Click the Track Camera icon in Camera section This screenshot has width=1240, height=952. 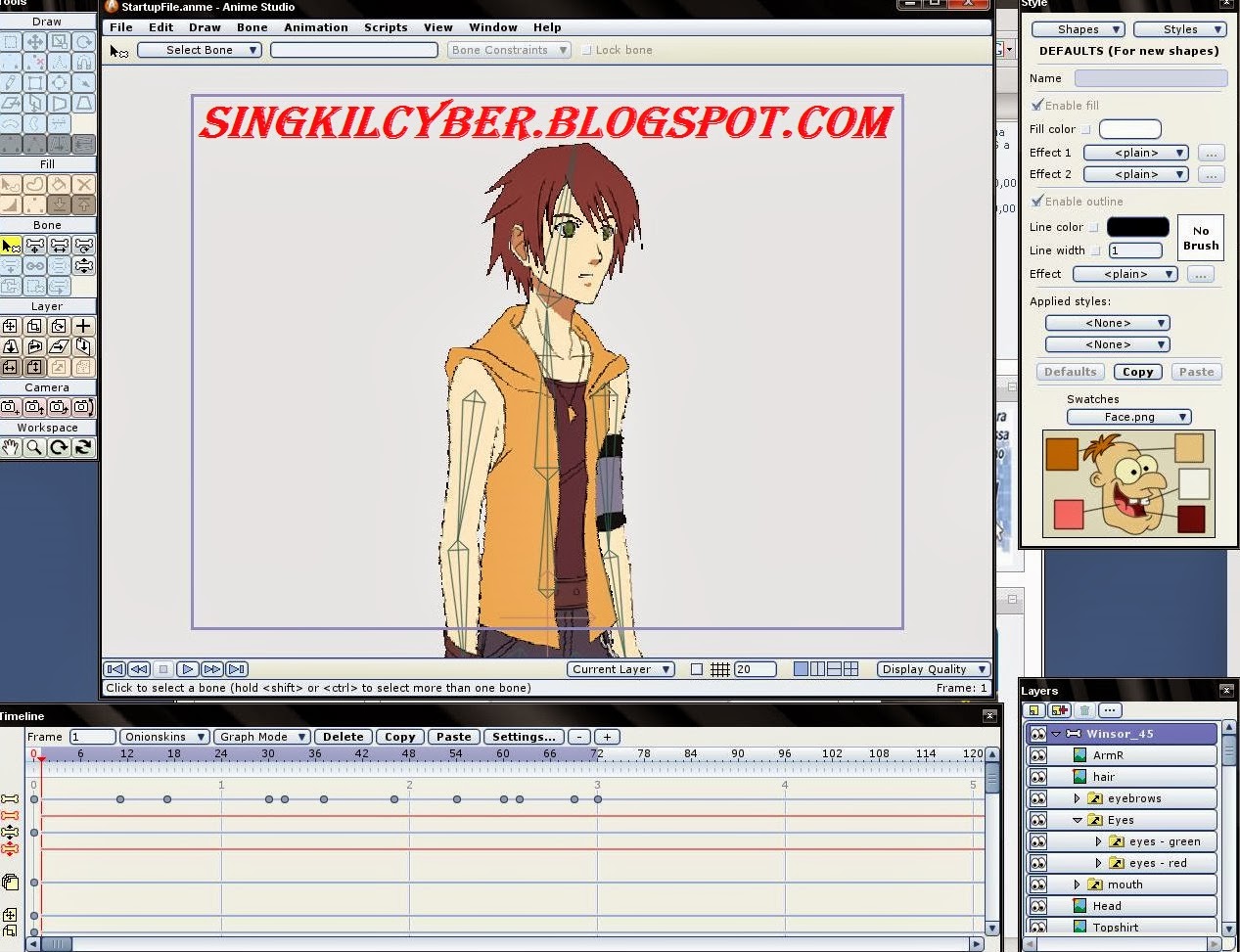point(11,407)
